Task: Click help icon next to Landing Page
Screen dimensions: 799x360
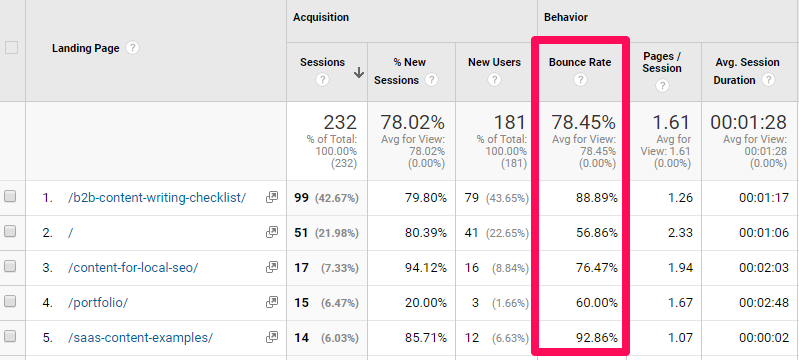Action: tap(132, 48)
